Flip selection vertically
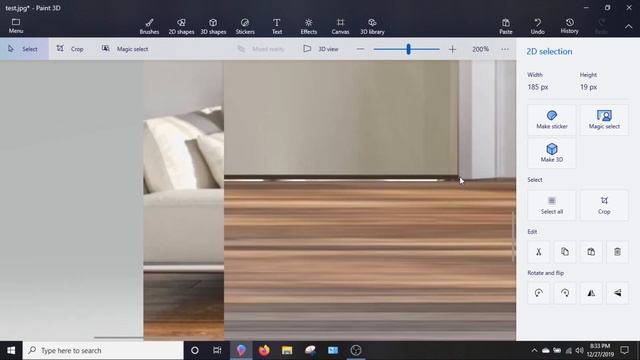 [x=617, y=293]
